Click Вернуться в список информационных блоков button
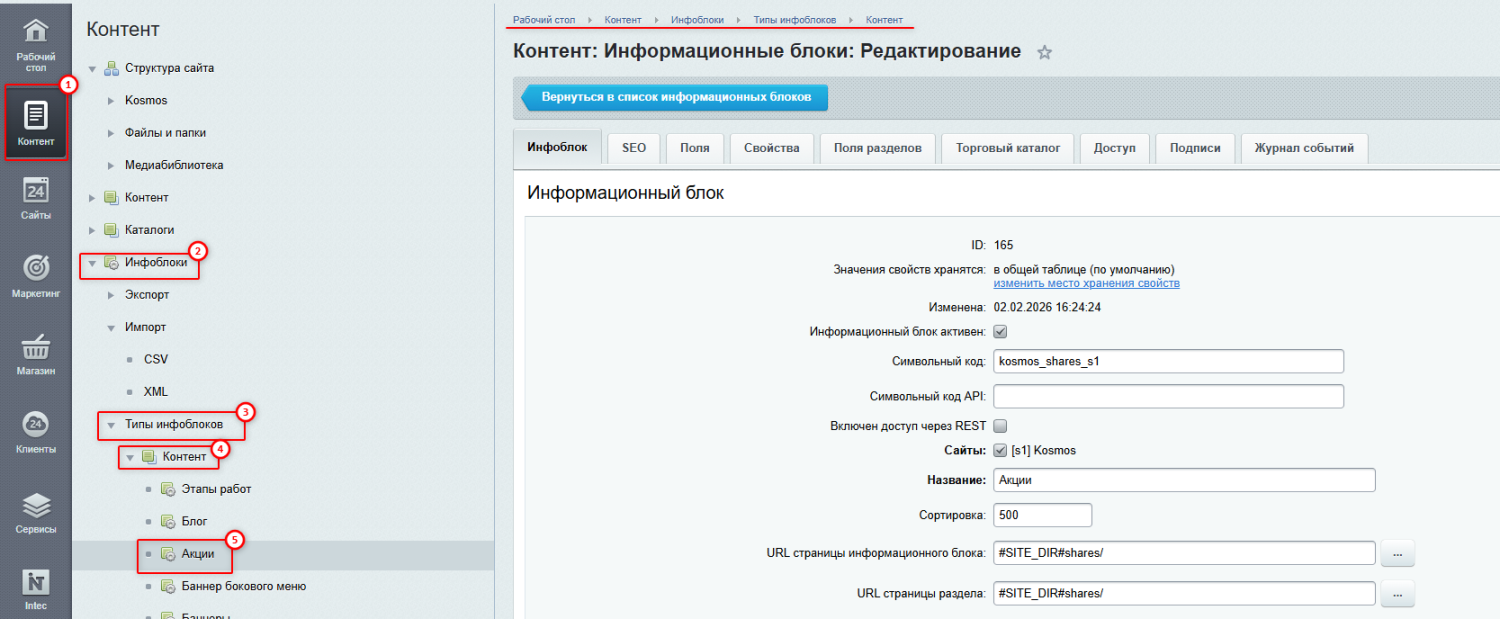This screenshot has height=619, width=1500. [675, 98]
